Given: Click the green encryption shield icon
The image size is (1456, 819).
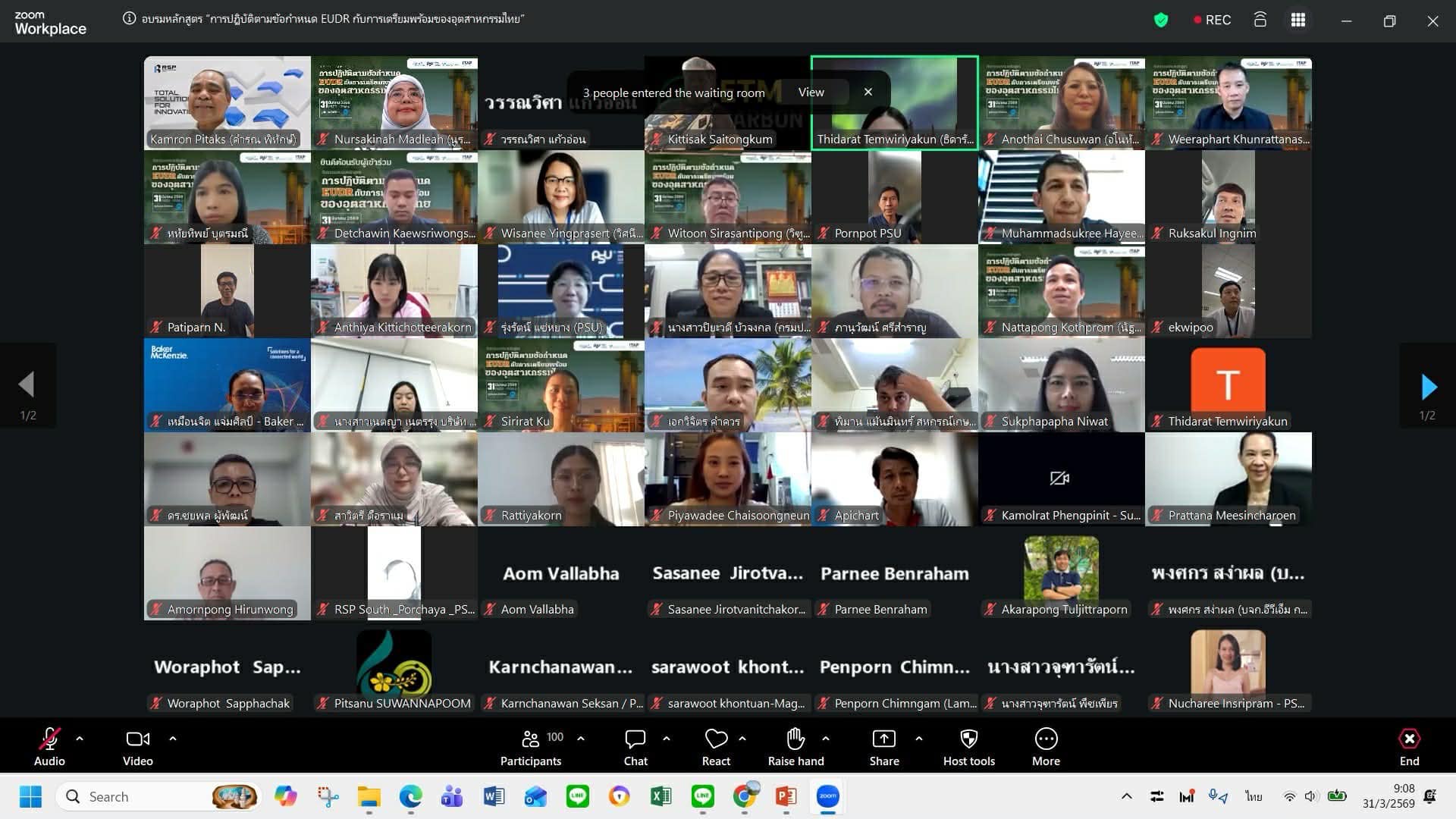Looking at the screenshot, I should (x=1160, y=20).
